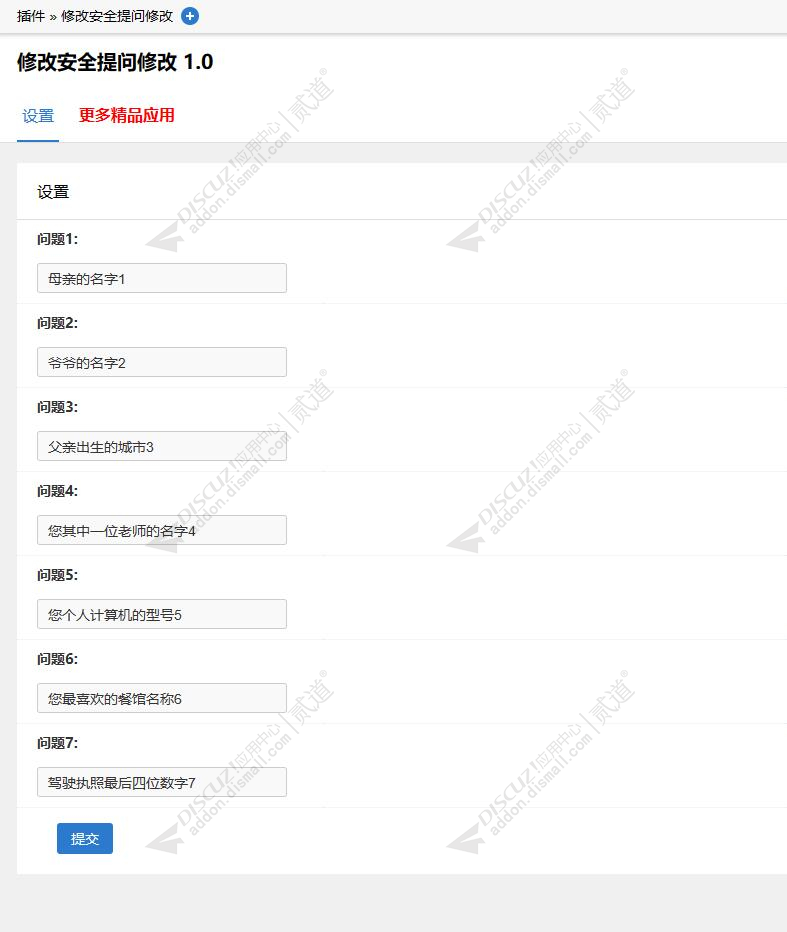
Task: Click the 问题3: label
Action: 58,407
